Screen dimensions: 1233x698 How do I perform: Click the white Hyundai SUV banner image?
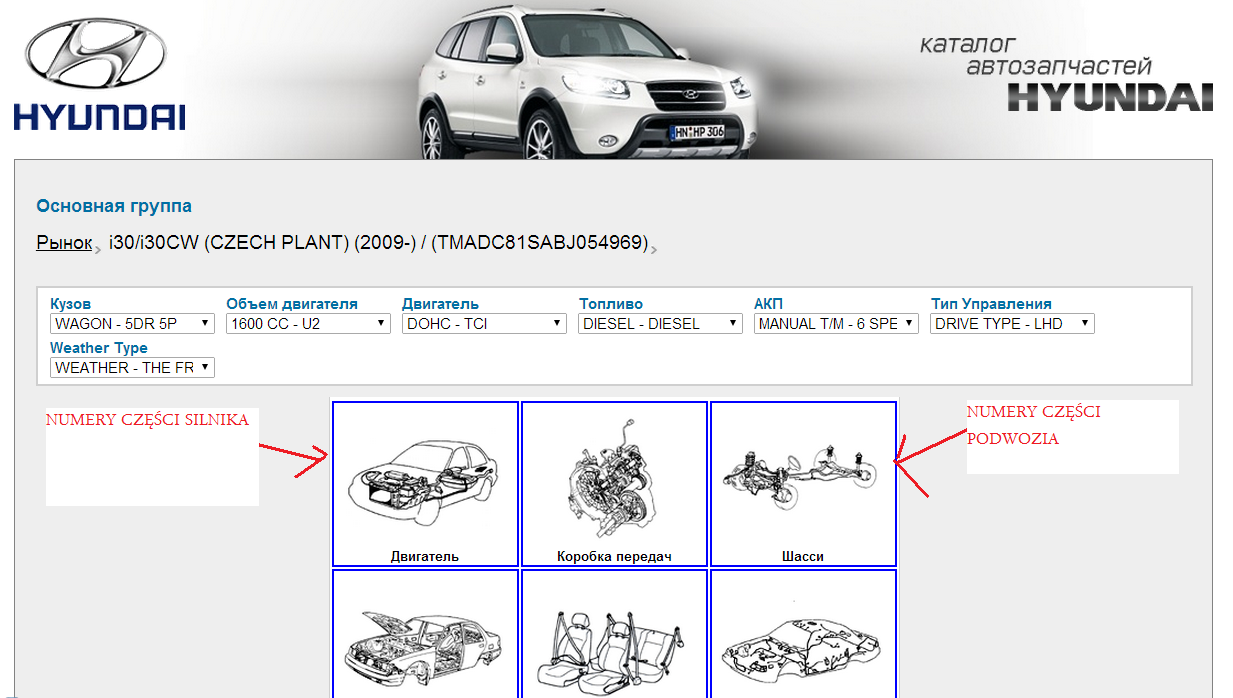[587, 80]
